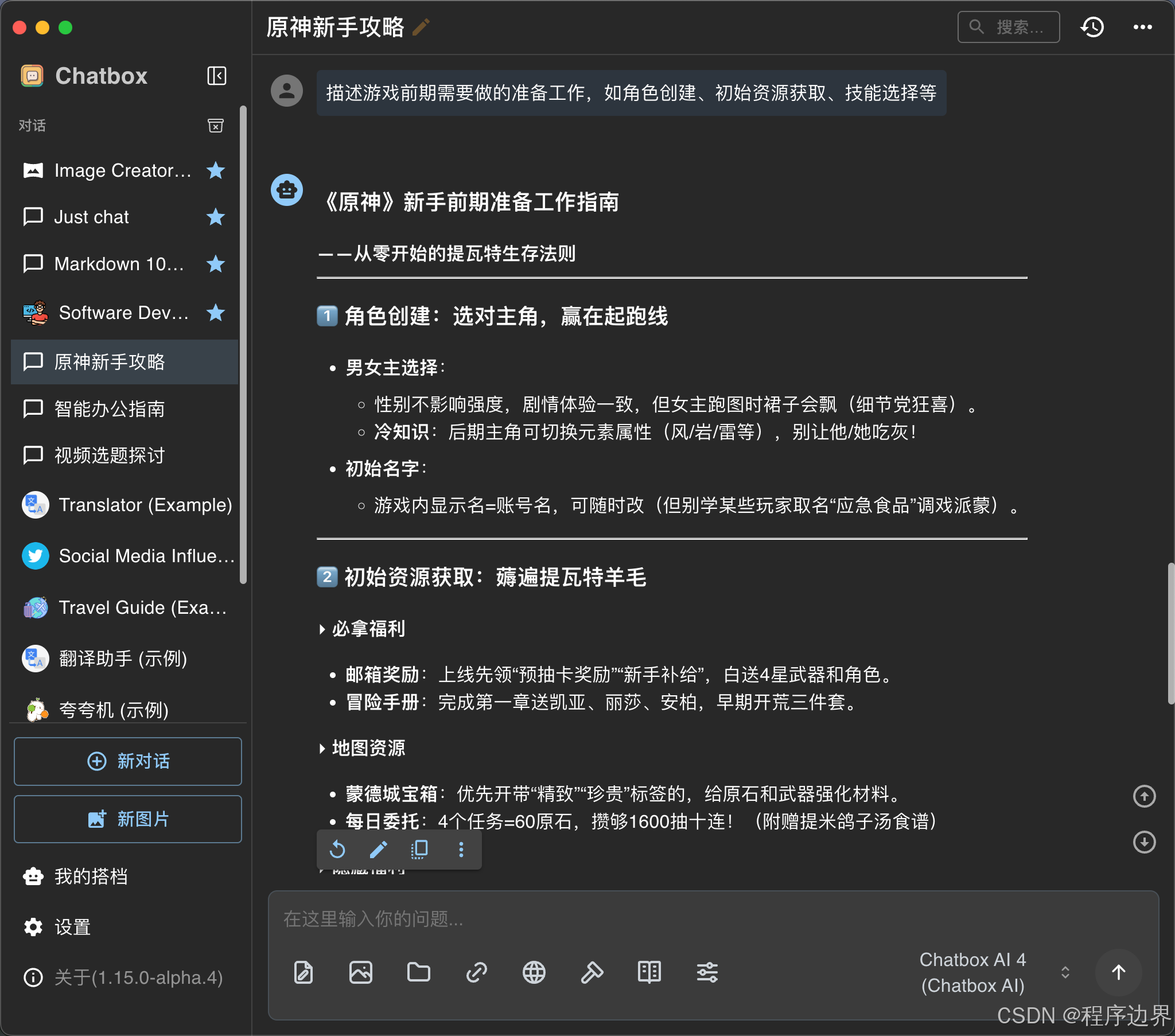Screen dimensions: 1175x1036
Task: Open Translator (Example) conversation
Action: 124,505
